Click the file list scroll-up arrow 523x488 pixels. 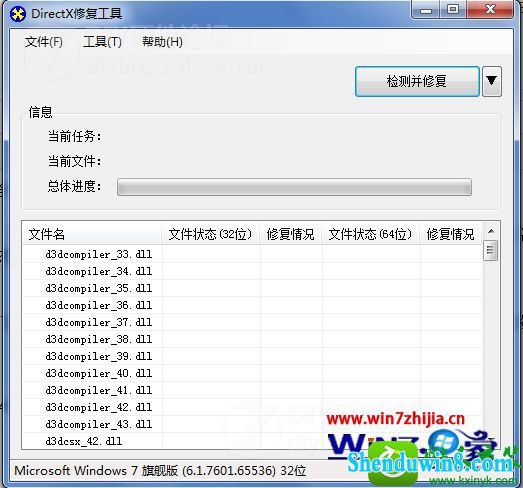coord(491,231)
